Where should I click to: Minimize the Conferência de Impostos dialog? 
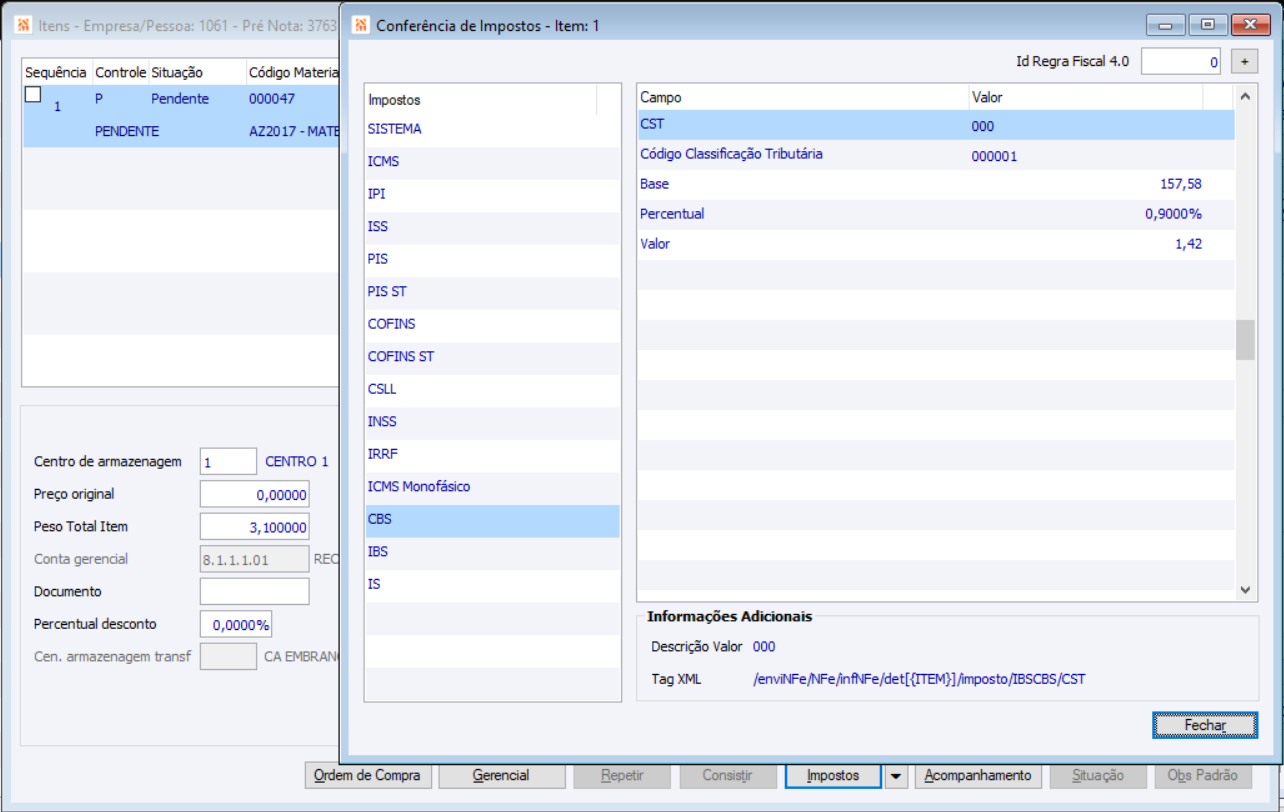1166,25
